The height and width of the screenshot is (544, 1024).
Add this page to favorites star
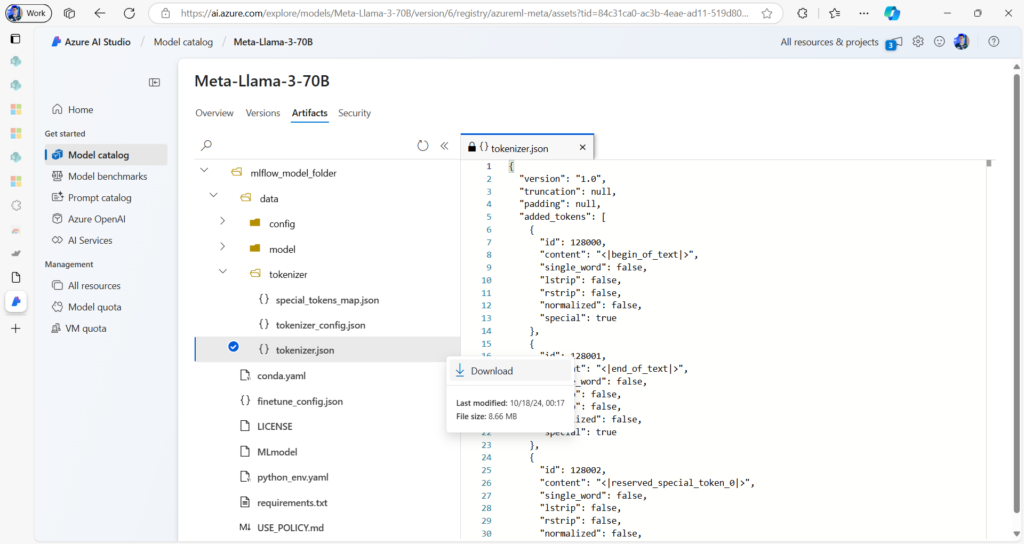(767, 13)
